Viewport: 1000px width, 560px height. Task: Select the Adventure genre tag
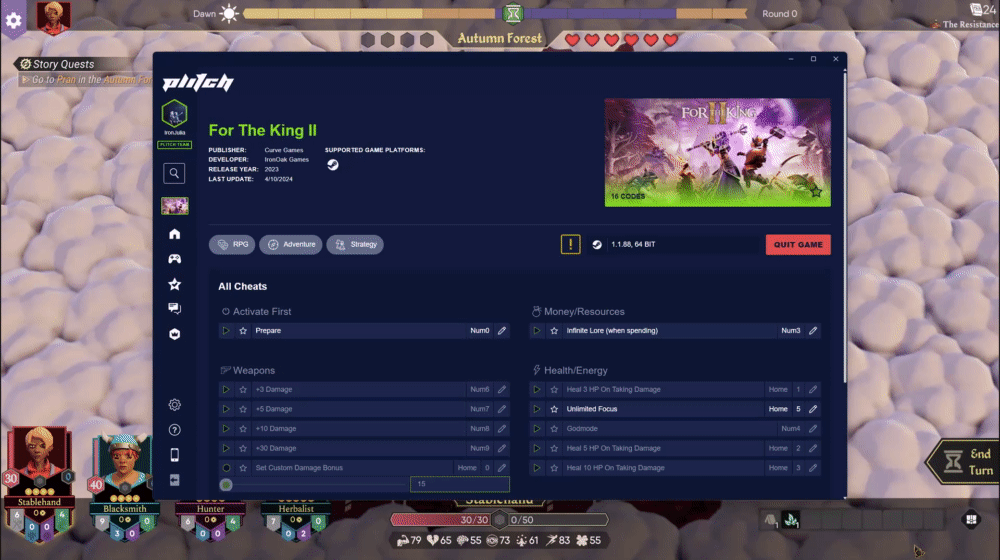(291, 244)
